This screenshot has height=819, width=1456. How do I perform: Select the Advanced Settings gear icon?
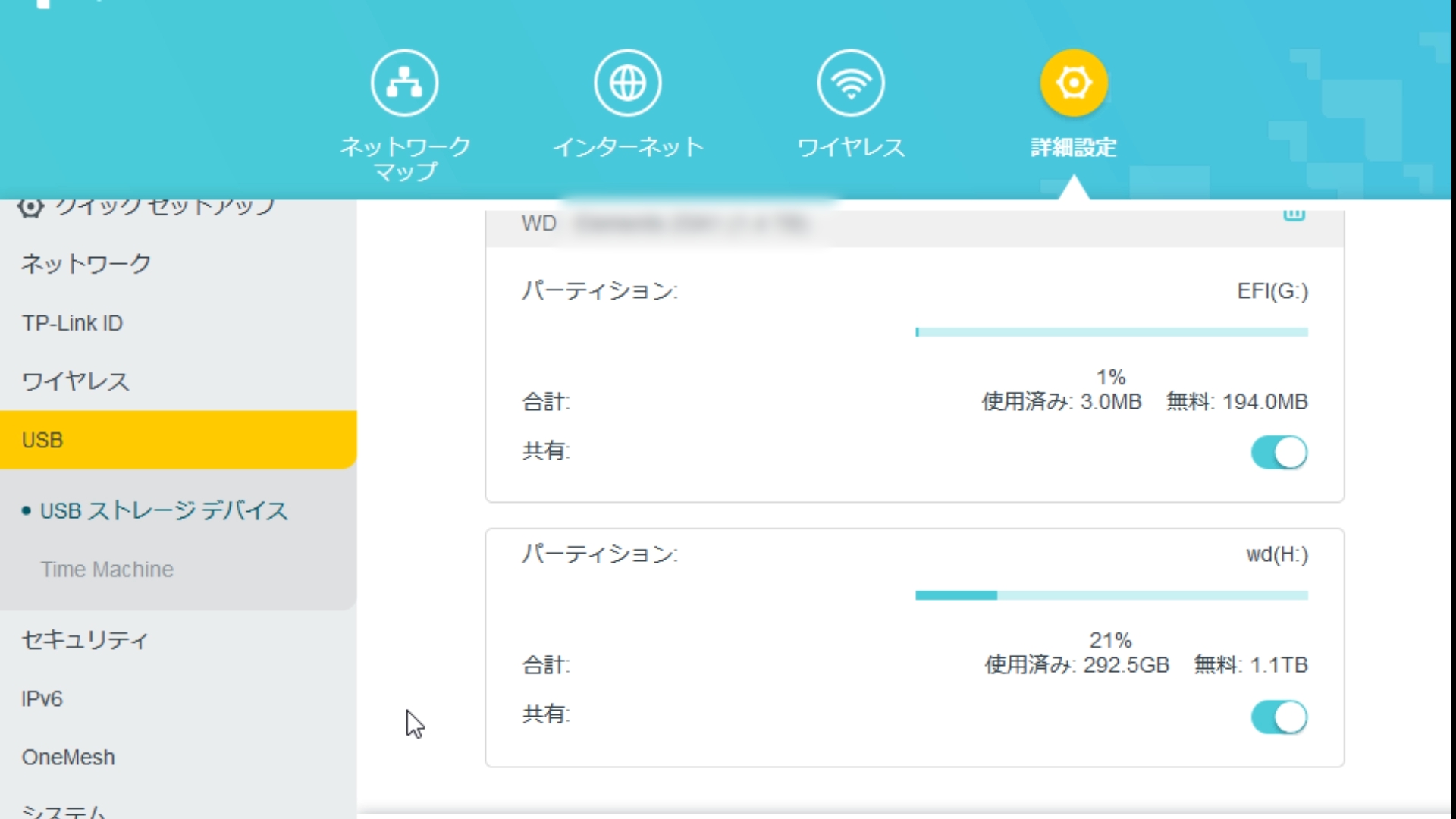pyautogui.click(x=1073, y=83)
